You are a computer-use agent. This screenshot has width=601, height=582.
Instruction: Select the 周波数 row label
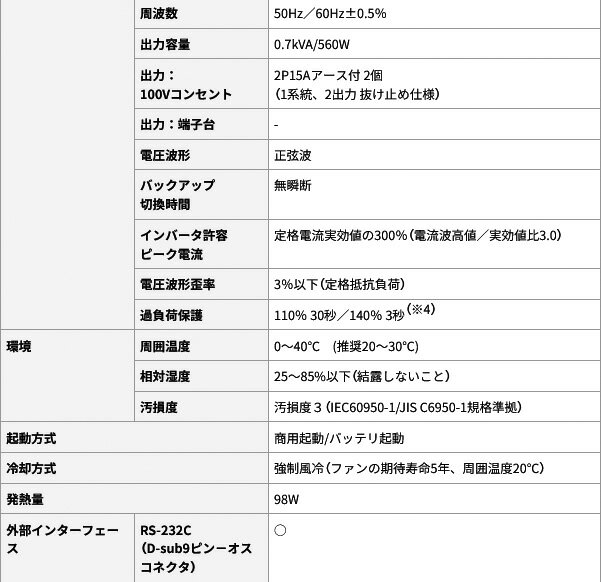click(x=158, y=14)
